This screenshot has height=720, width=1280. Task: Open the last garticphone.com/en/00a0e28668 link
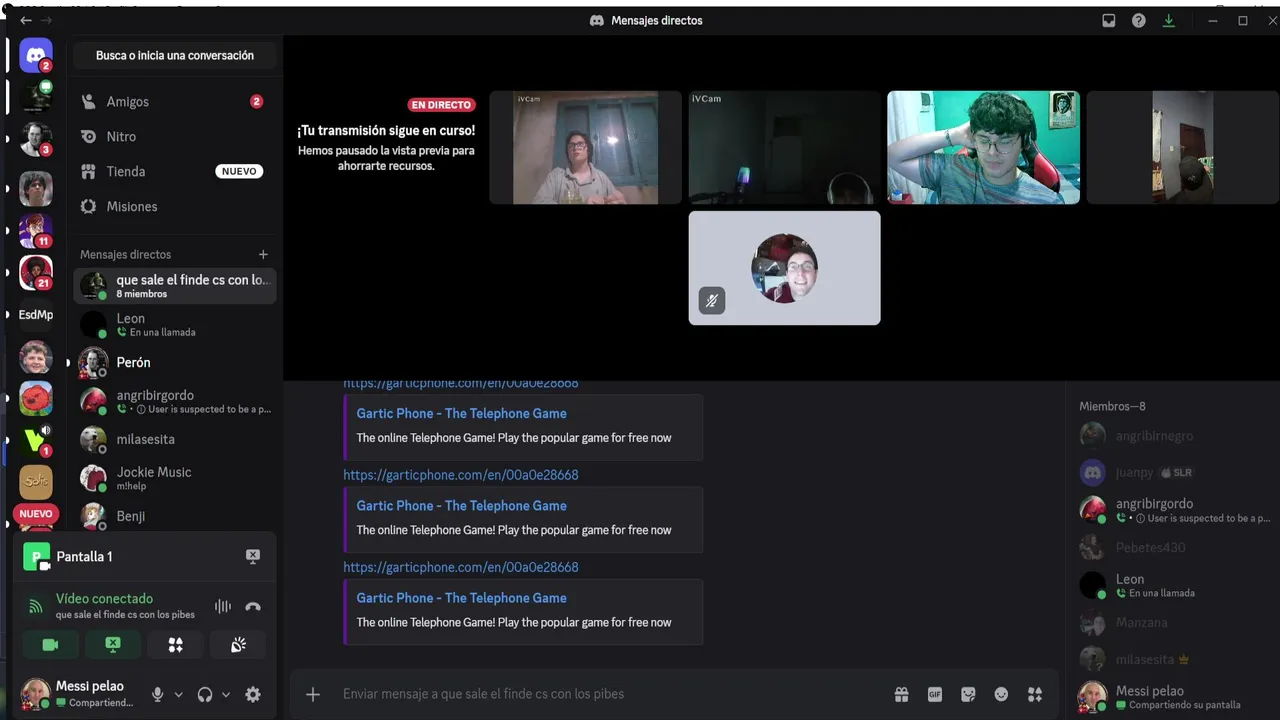[461, 567]
